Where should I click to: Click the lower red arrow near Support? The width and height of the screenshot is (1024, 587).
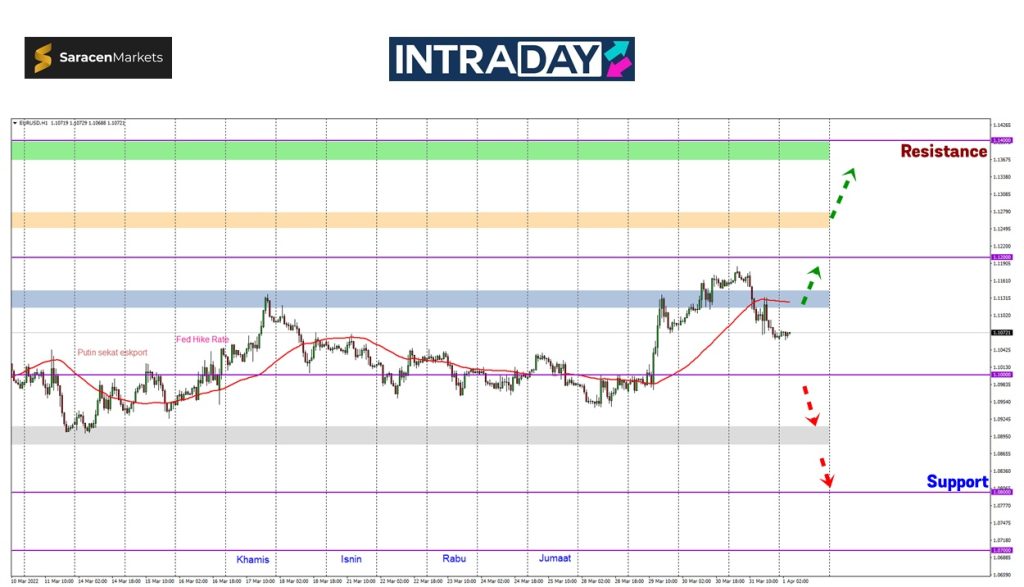pos(826,472)
